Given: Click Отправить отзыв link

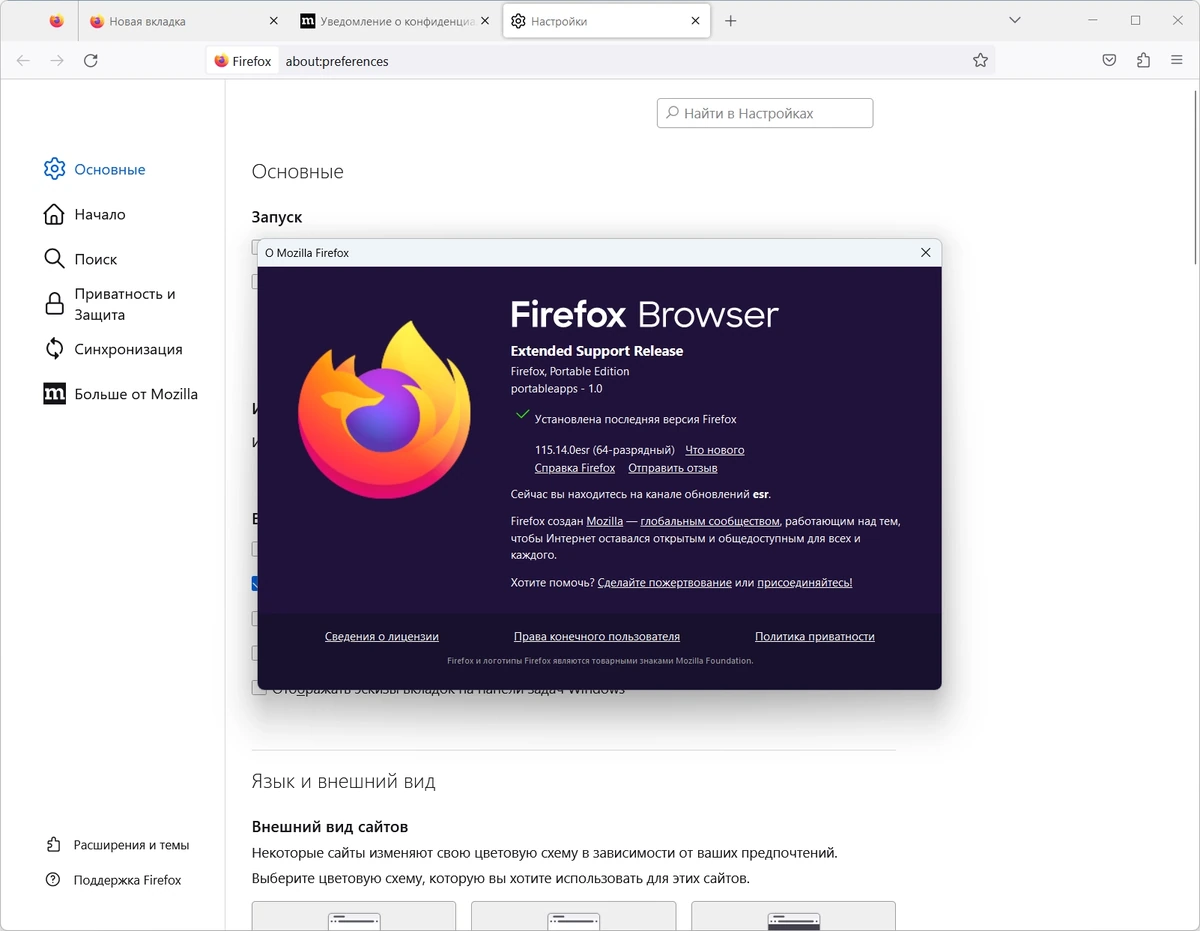Looking at the screenshot, I should click(x=672, y=468).
